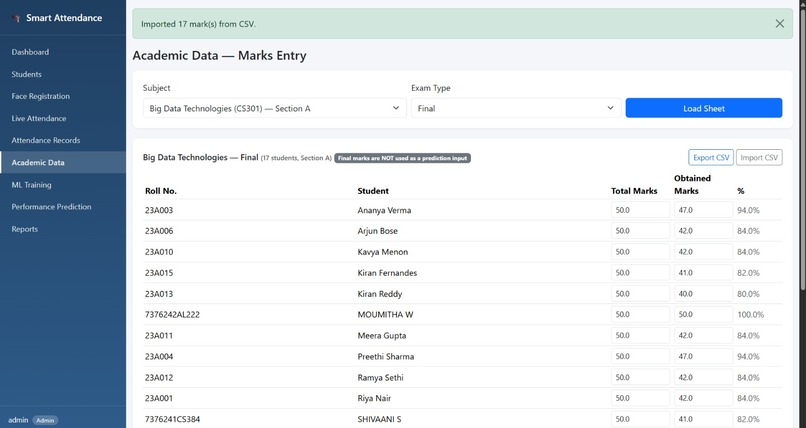Click the 80.0% percentage value
The width and height of the screenshot is (806, 428).
click(748, 294)
